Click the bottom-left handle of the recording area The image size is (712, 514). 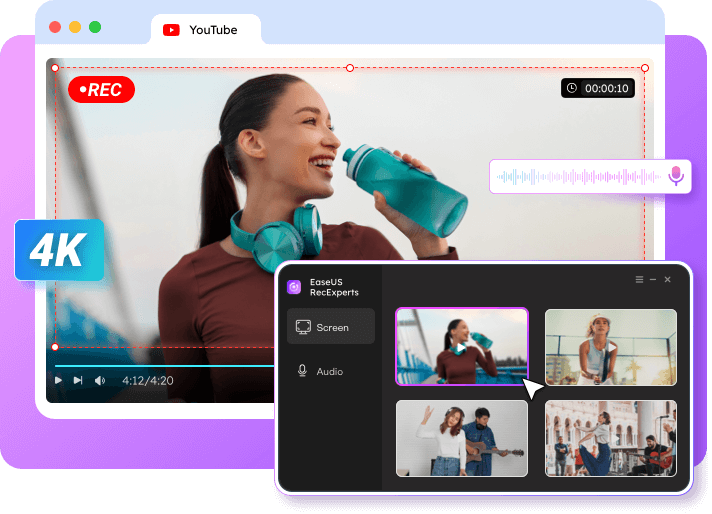coord(55,347)
